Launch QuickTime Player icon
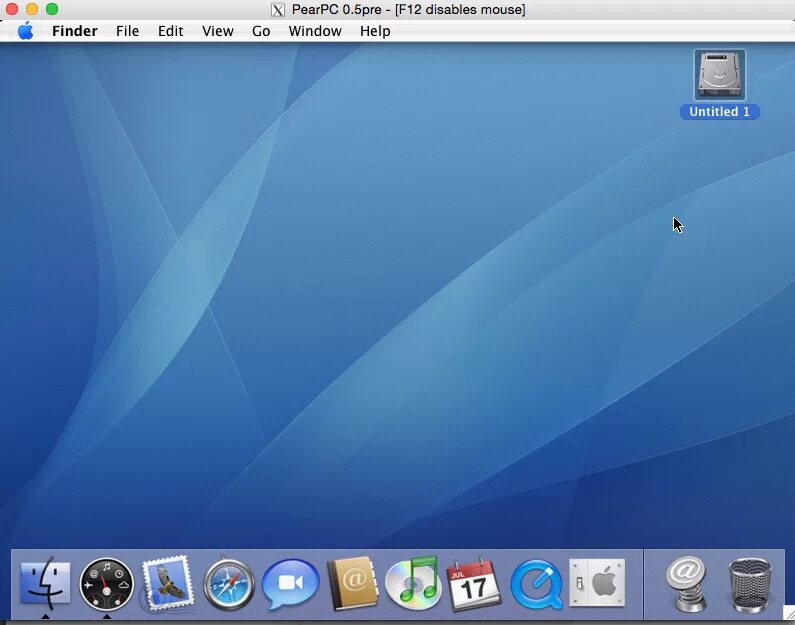 [537, 584]
